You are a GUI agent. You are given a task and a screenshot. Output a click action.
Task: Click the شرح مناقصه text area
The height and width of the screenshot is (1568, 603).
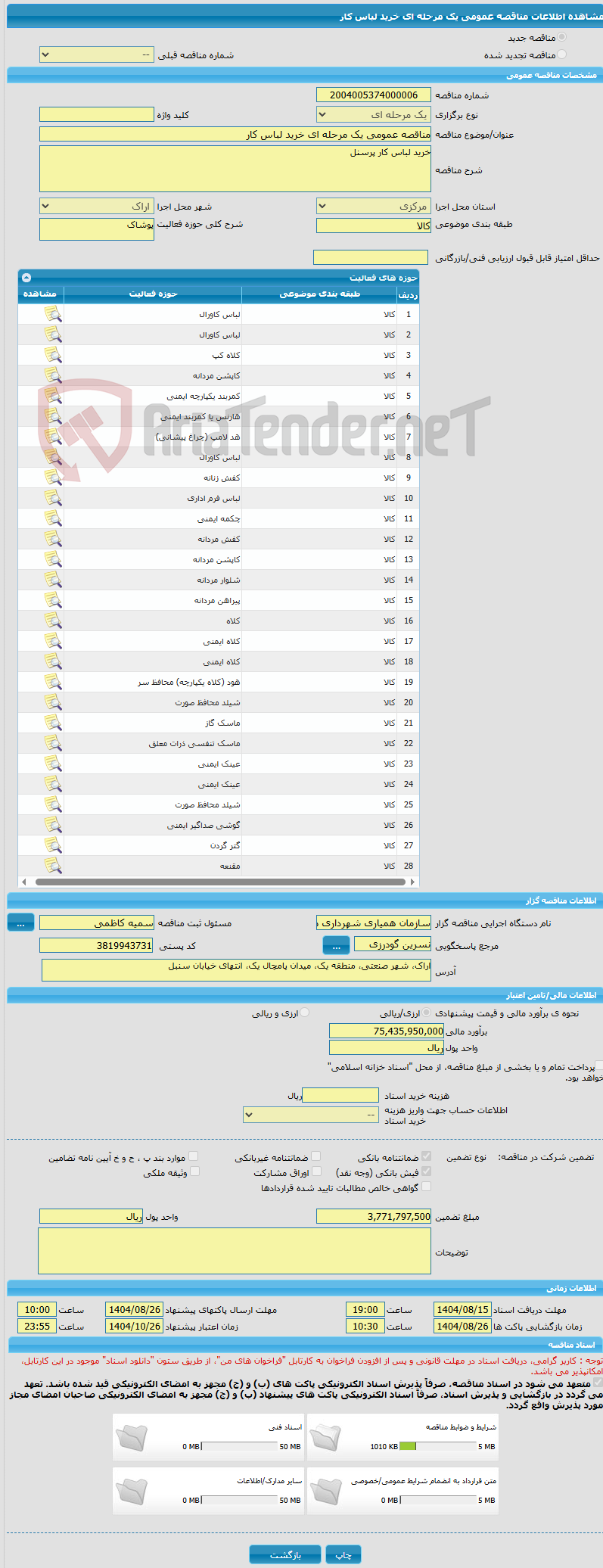235,169
